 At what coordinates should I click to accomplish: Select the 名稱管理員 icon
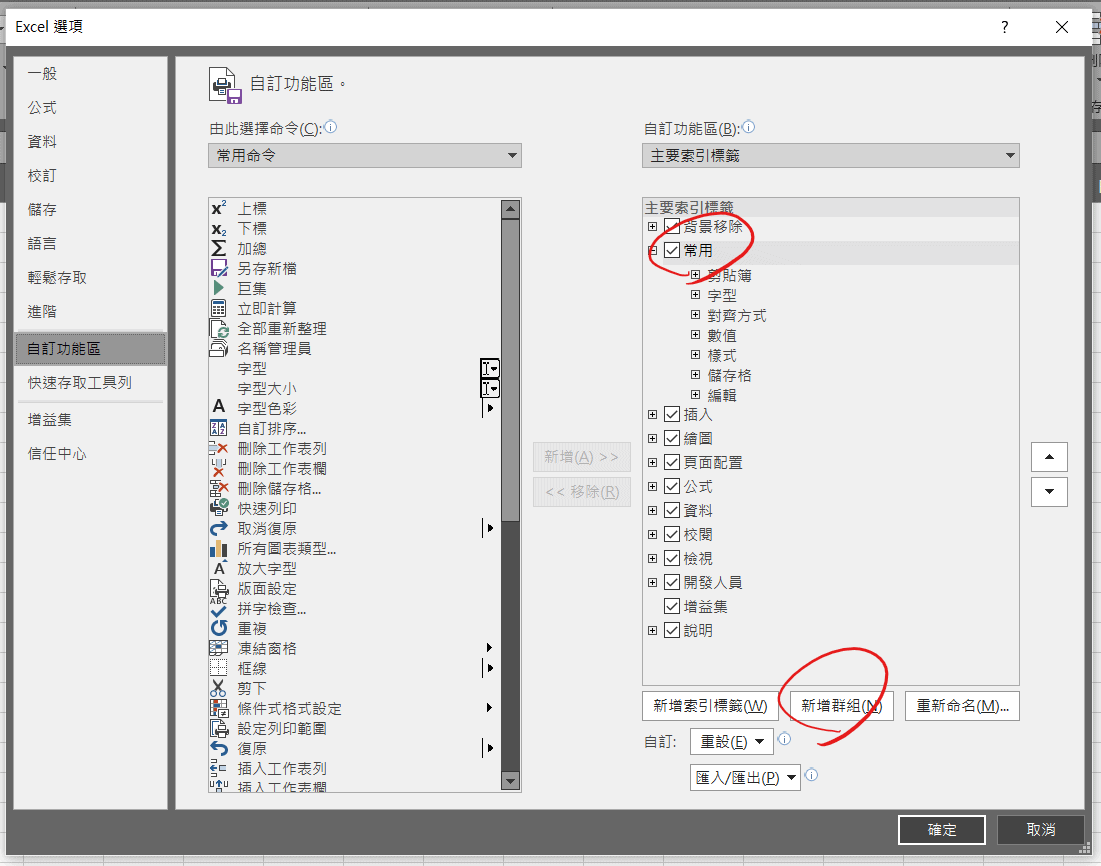tap(218, 348)
